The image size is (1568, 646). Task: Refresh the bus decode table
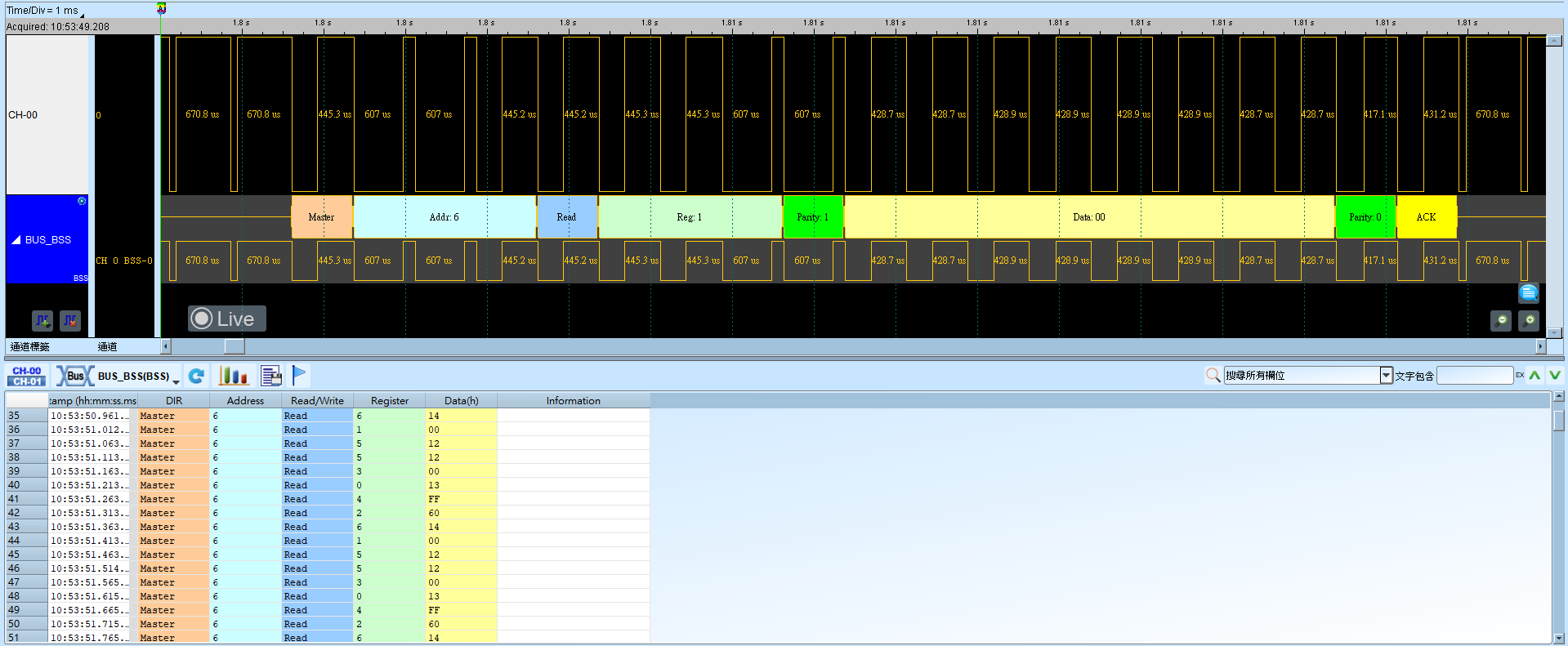pyautogui.click(x=196, y=376)
